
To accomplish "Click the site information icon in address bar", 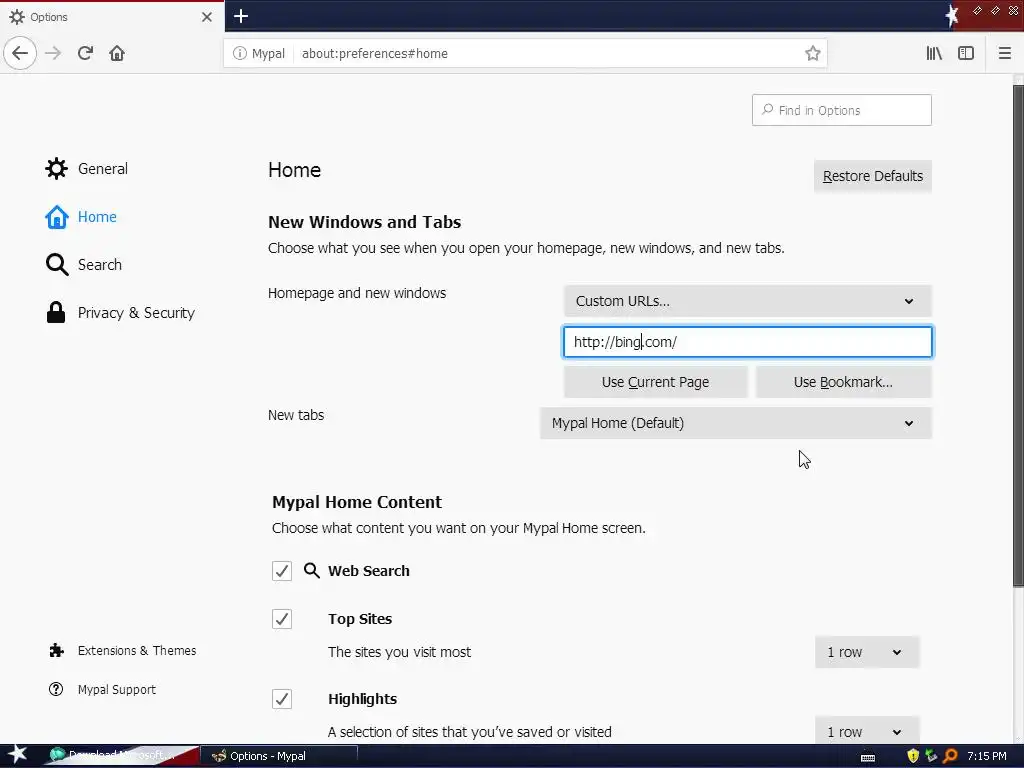I will click(240, 54).
